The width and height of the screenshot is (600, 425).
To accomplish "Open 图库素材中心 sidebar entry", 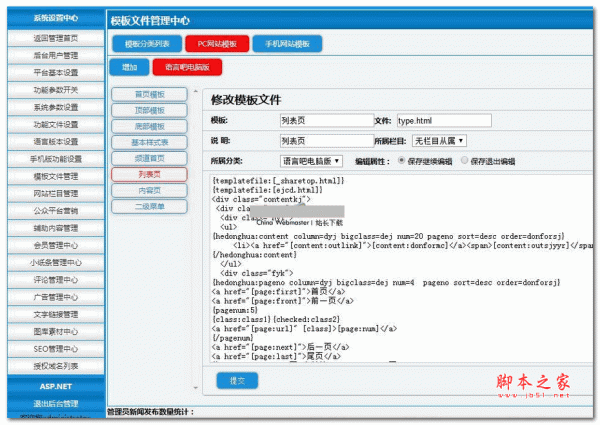I will (x=55, y=332).
